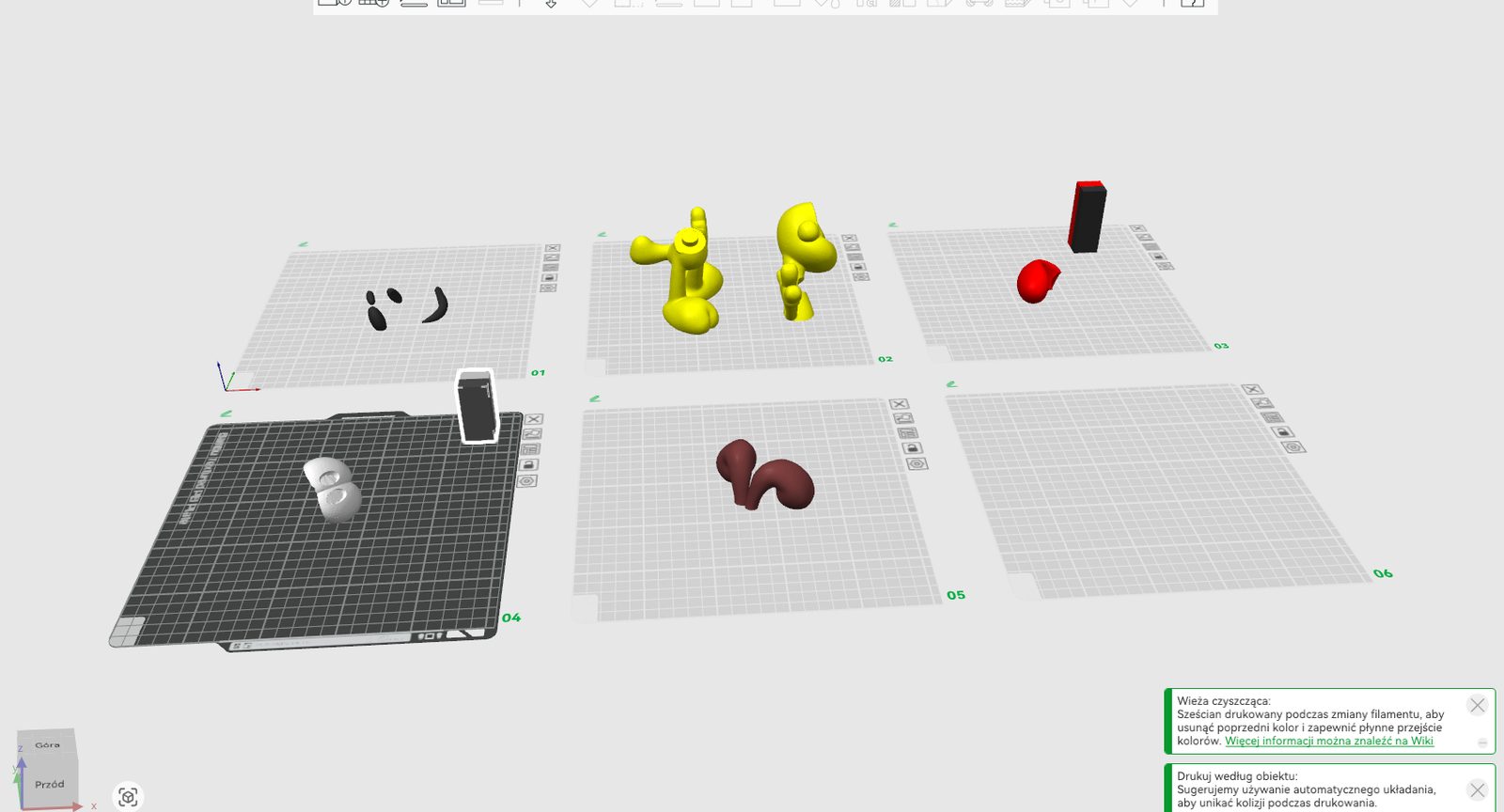This screenshot has width=1504, height=812.
Task: Click the fit-view camera icon near cube
Action: coord(128,797)
